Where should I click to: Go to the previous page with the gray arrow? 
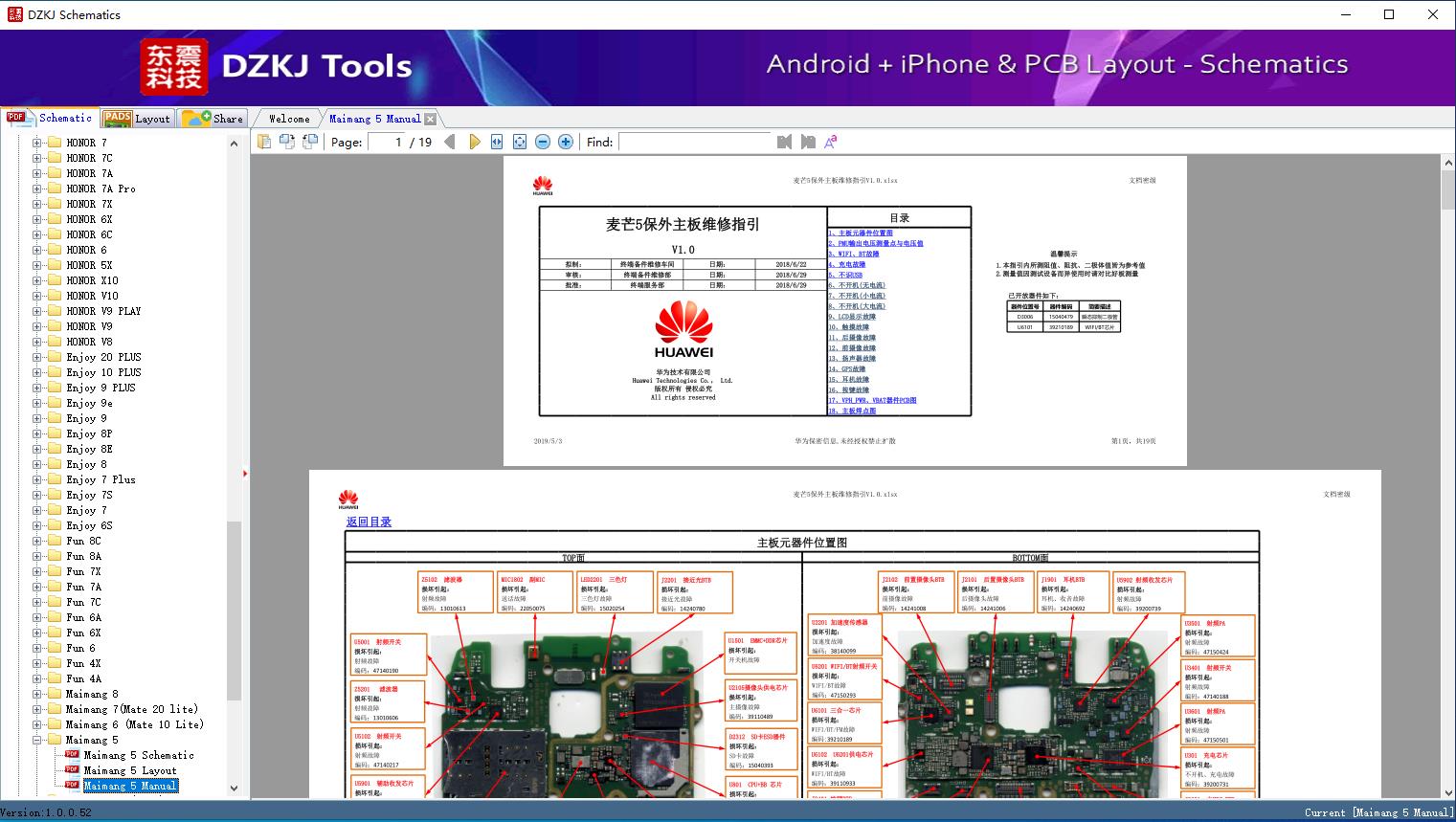coord(451,142)
